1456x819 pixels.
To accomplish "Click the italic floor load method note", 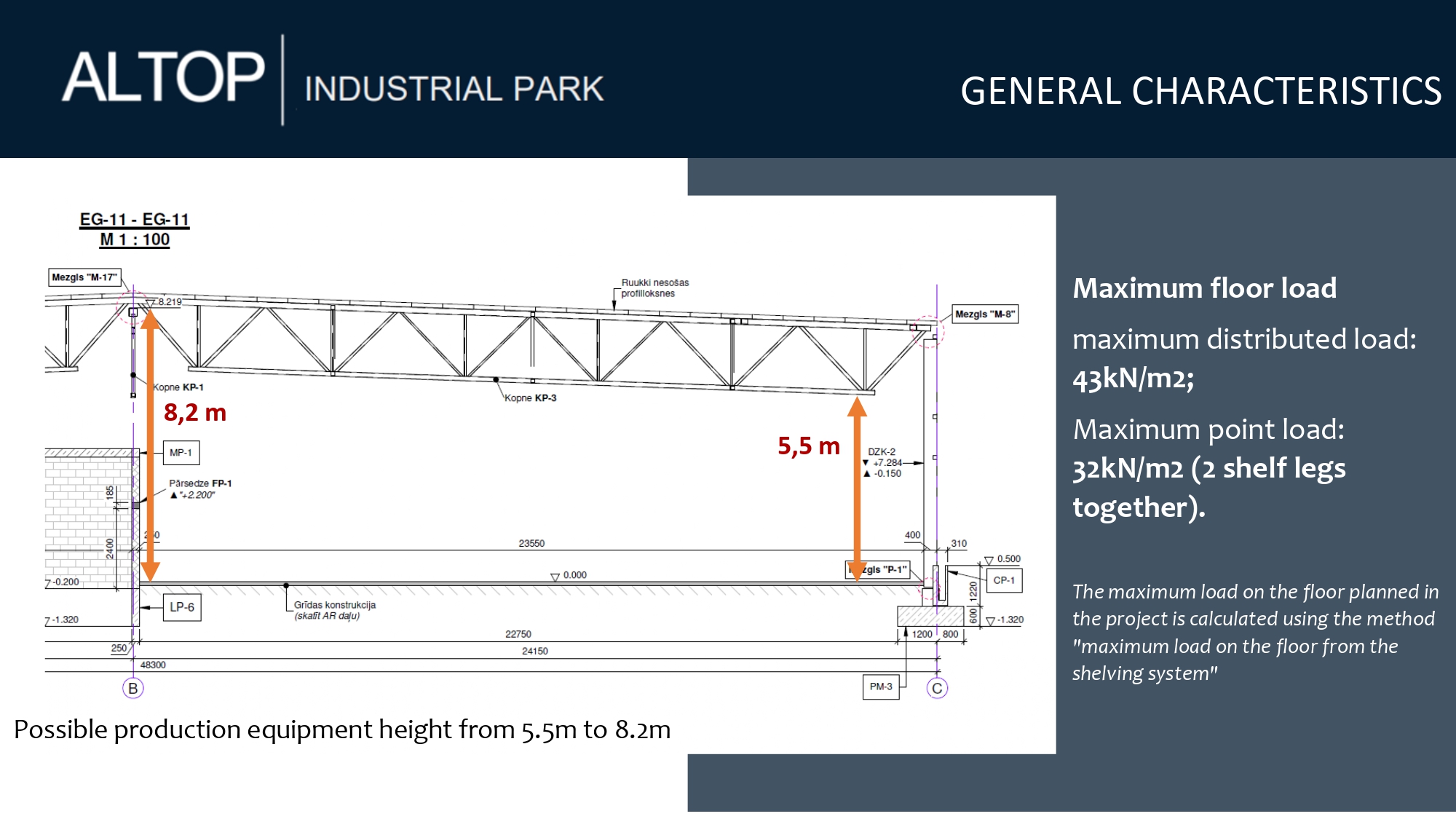I will (1256, 633).
